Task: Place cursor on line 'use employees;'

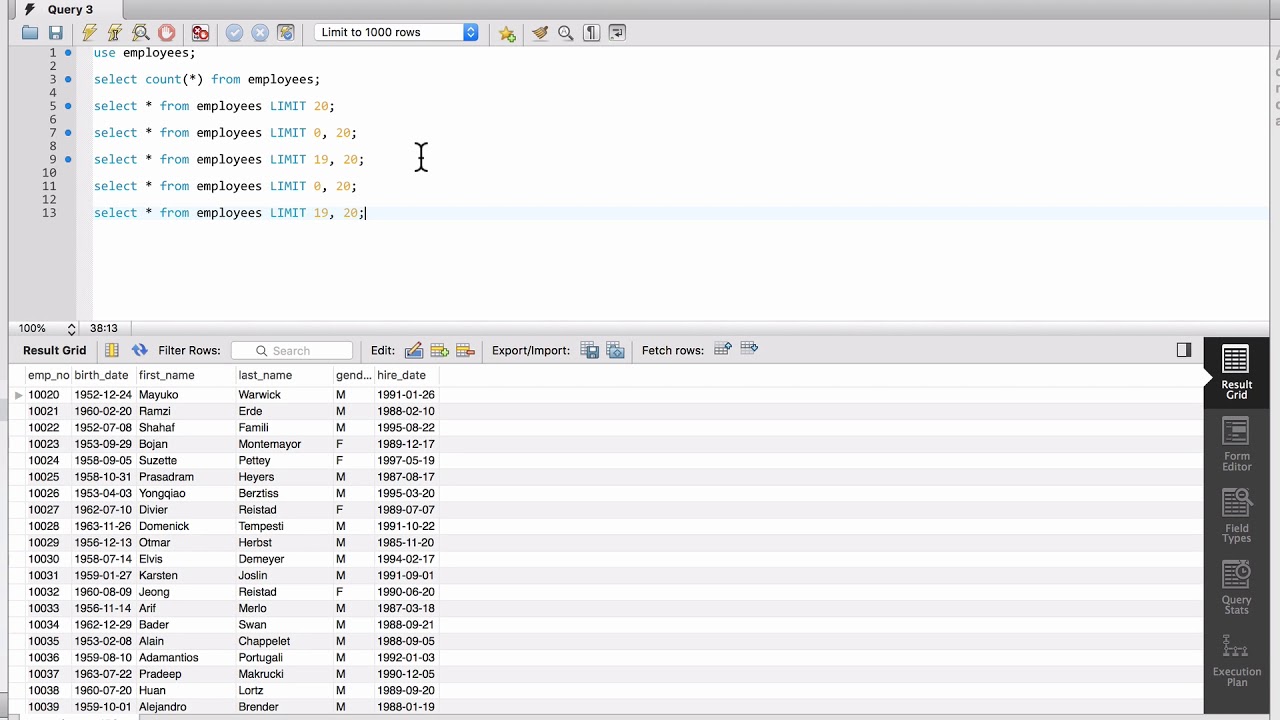Action: pos(145,53)
